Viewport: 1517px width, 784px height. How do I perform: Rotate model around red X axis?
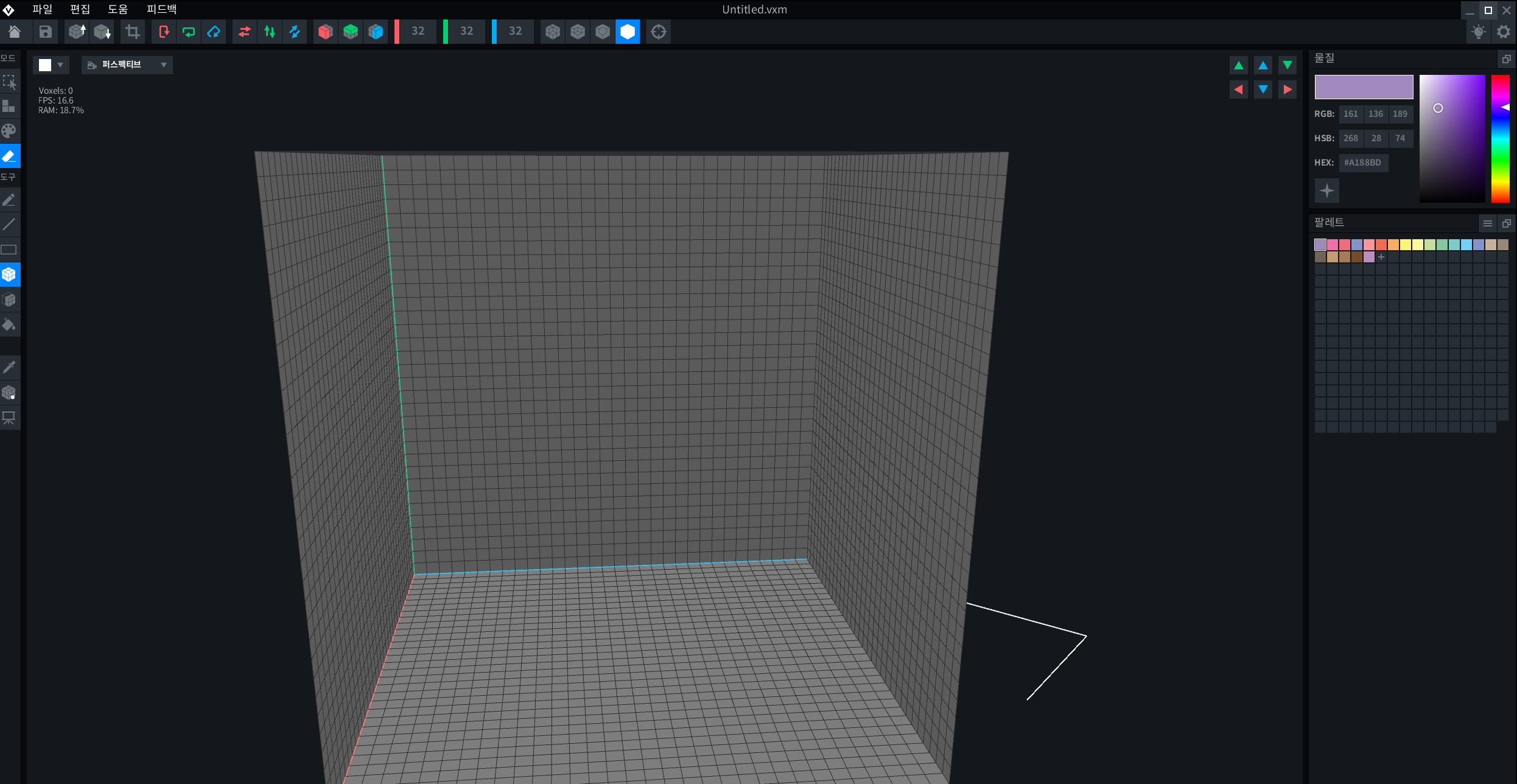pyautogui.click(x=164, y=32)
